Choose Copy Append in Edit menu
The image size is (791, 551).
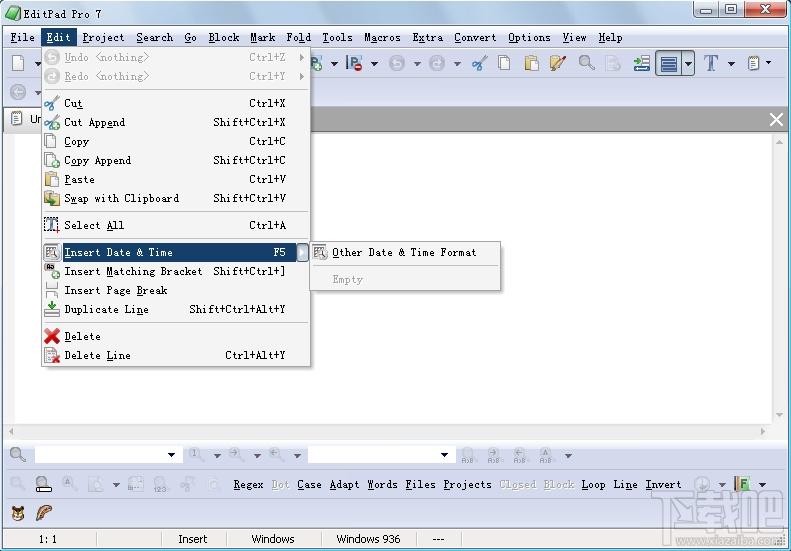176,160
